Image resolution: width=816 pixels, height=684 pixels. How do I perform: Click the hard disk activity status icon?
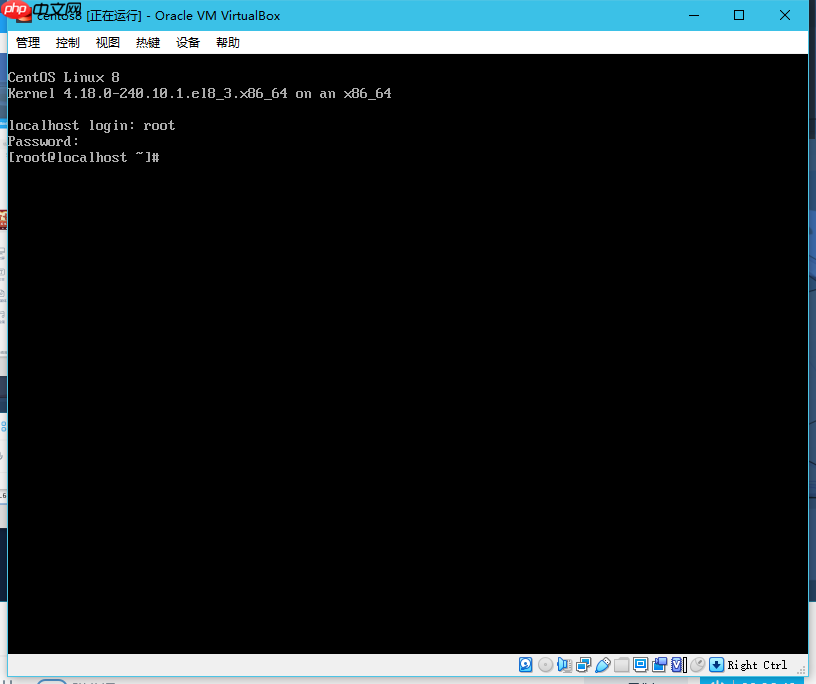tap(525, 664)
